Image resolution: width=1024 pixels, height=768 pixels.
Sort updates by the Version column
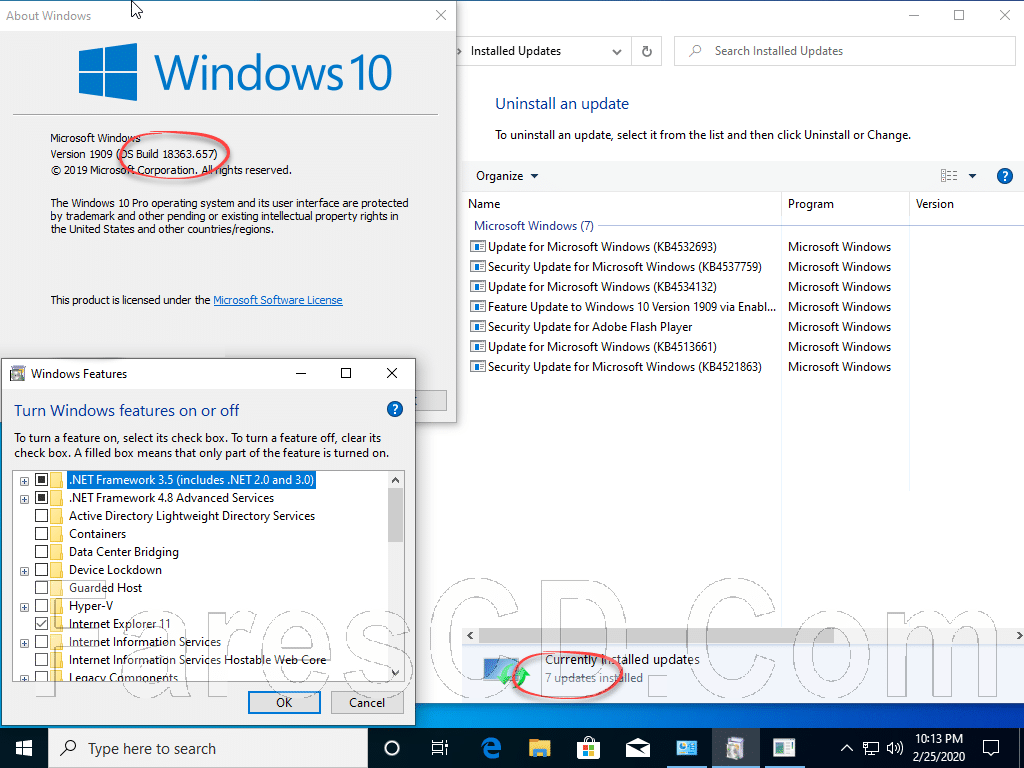(x=966, y=204)
